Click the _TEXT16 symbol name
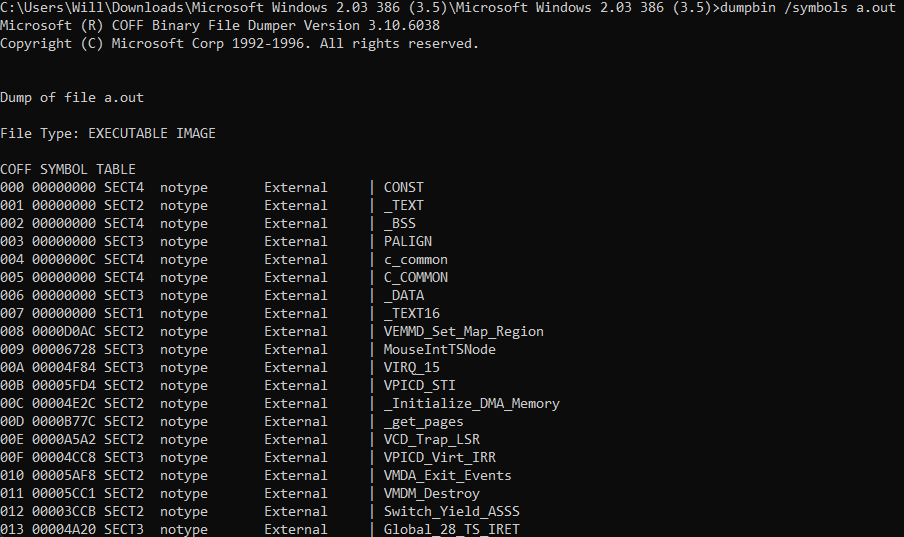904x537 pixels. [x=411, y=313]
